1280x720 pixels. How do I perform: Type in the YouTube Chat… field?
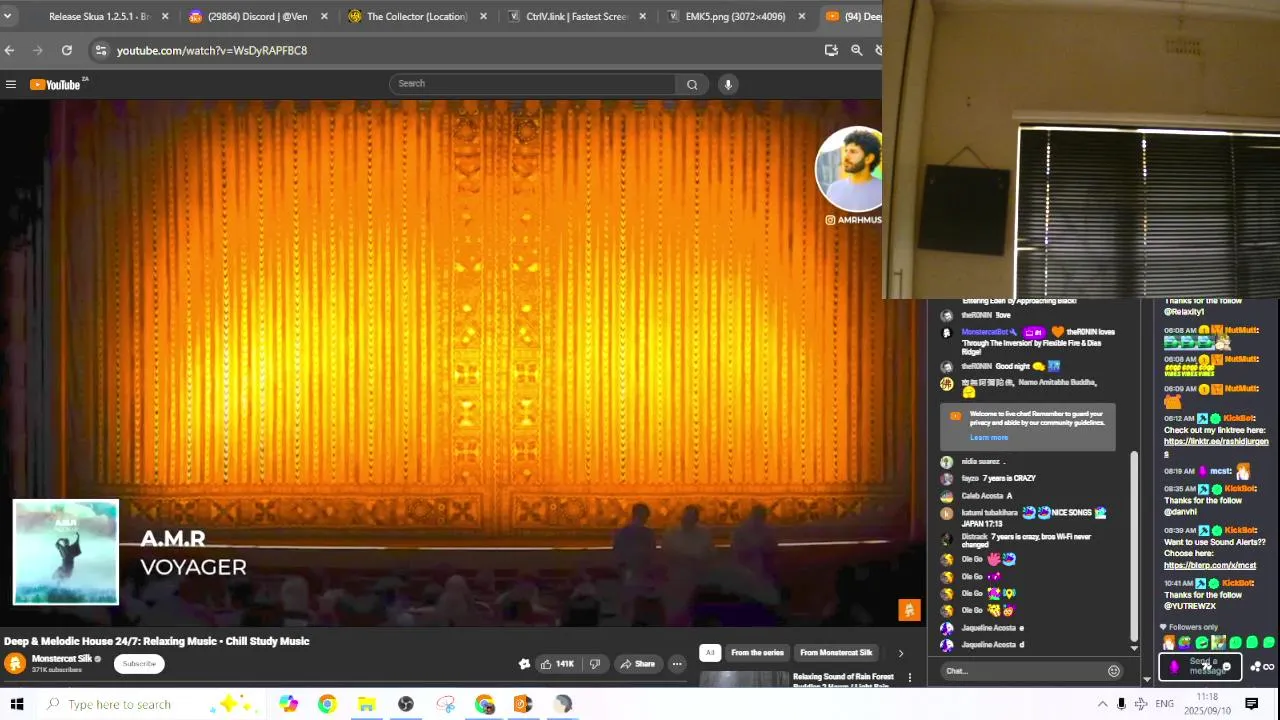pyautogui.click(x=1022, y=671)
